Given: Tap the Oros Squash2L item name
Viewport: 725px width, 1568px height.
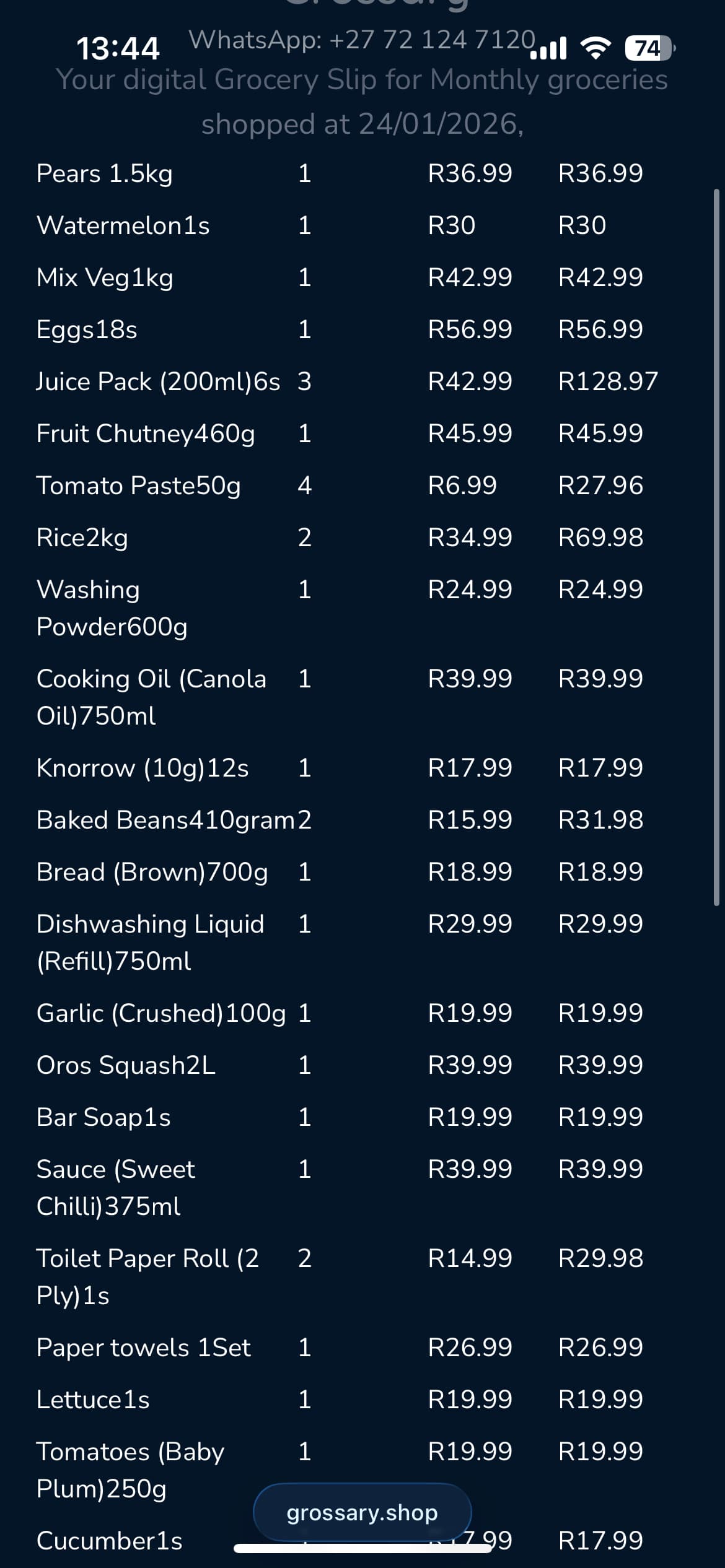Looking at the screenshot, I should pyautogui.click(x=126, y=1065).
